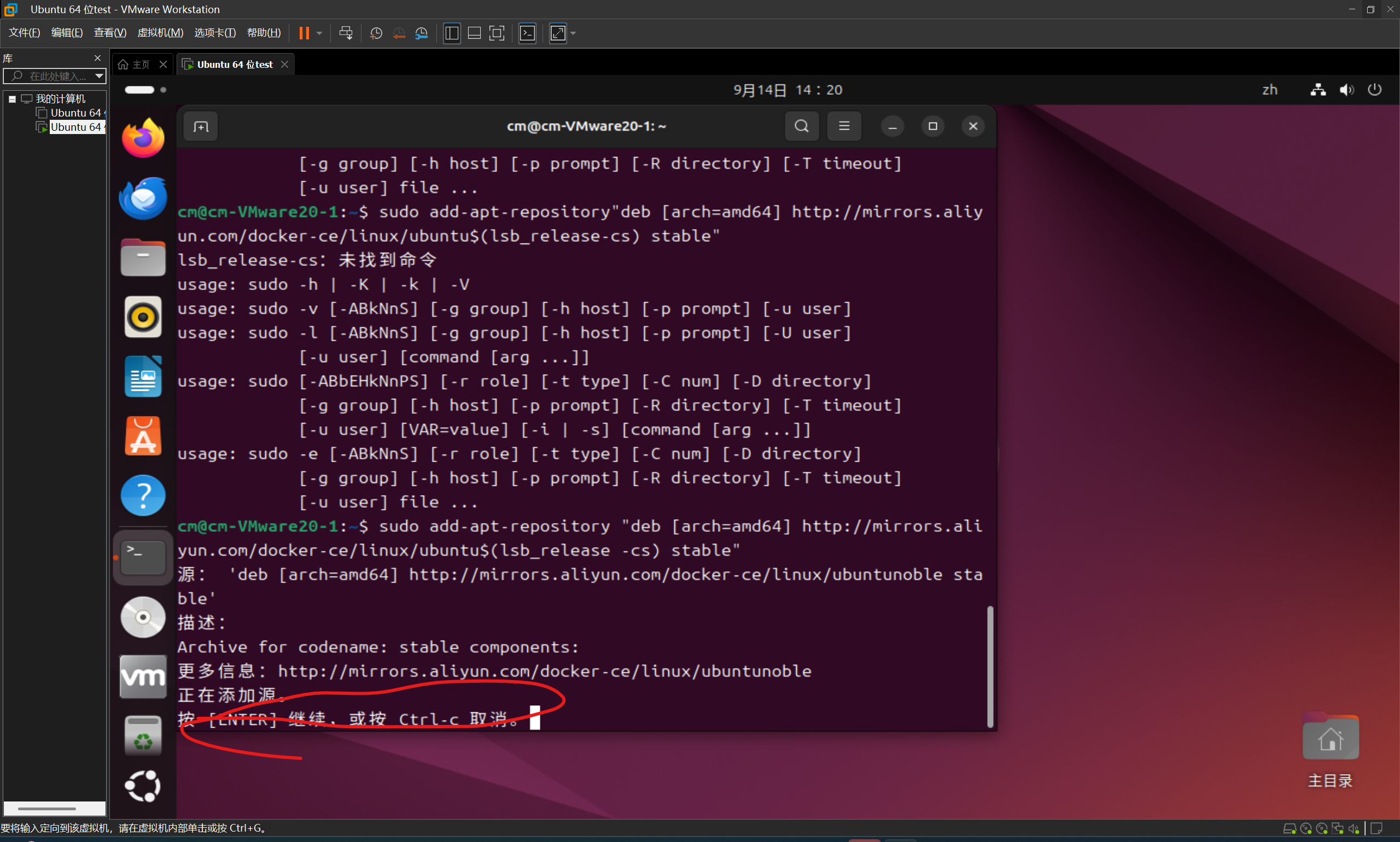Screen dimensions: 1400x842
Task: Open the console view toolbar icon
Action: point(527,33)
